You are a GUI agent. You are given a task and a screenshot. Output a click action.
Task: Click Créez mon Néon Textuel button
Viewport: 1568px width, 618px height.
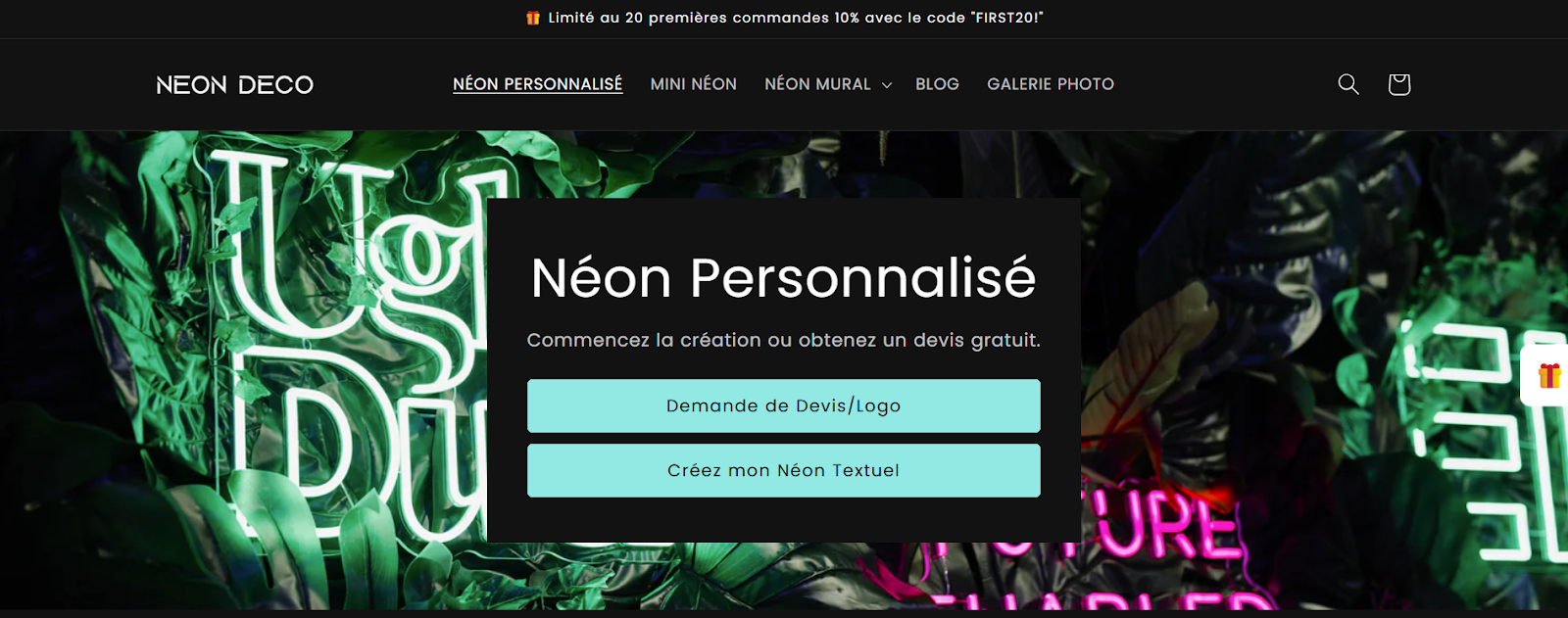tap(784, 470)
